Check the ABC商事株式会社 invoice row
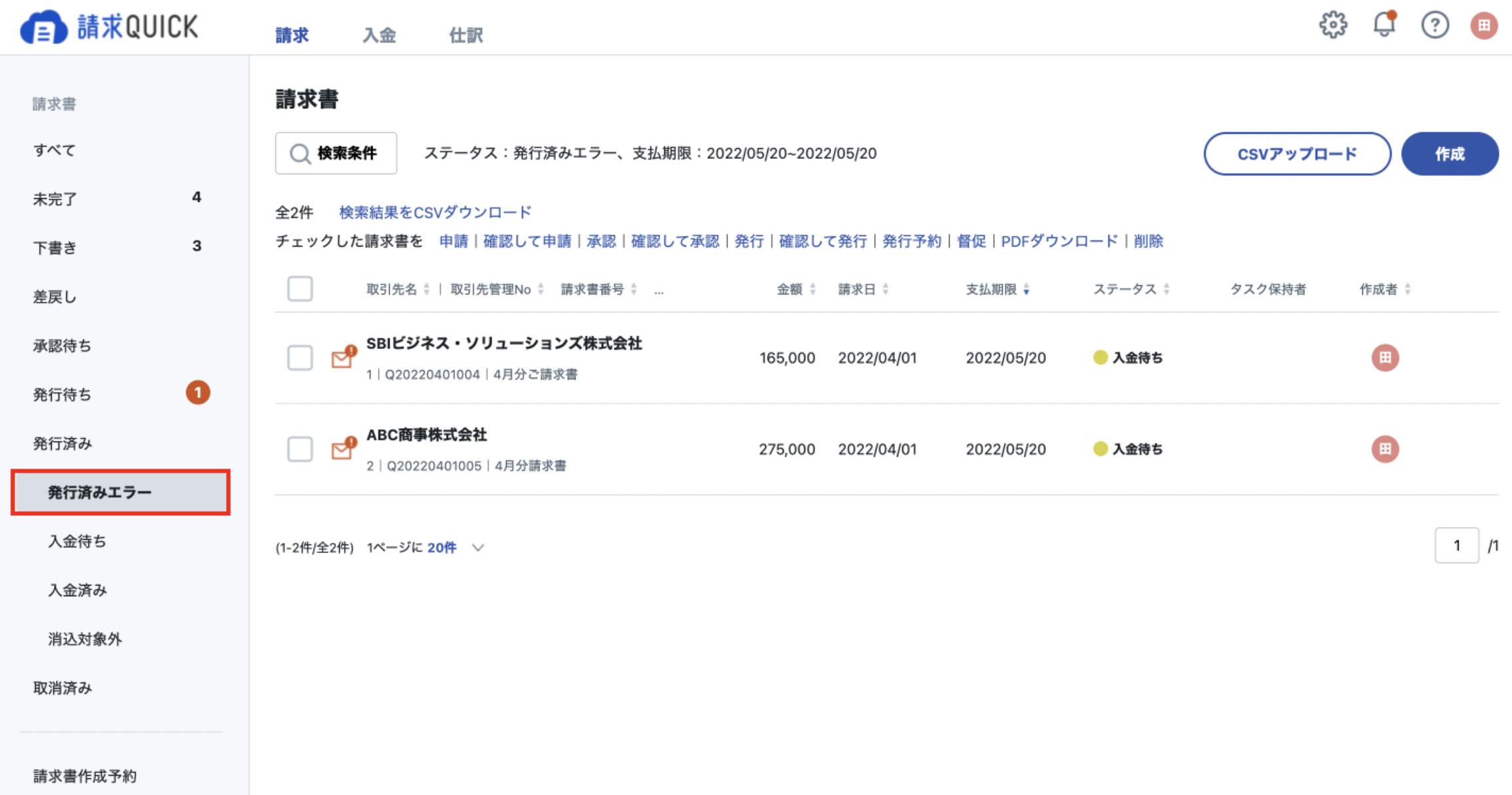1512x795 pixels. point(300,449)
